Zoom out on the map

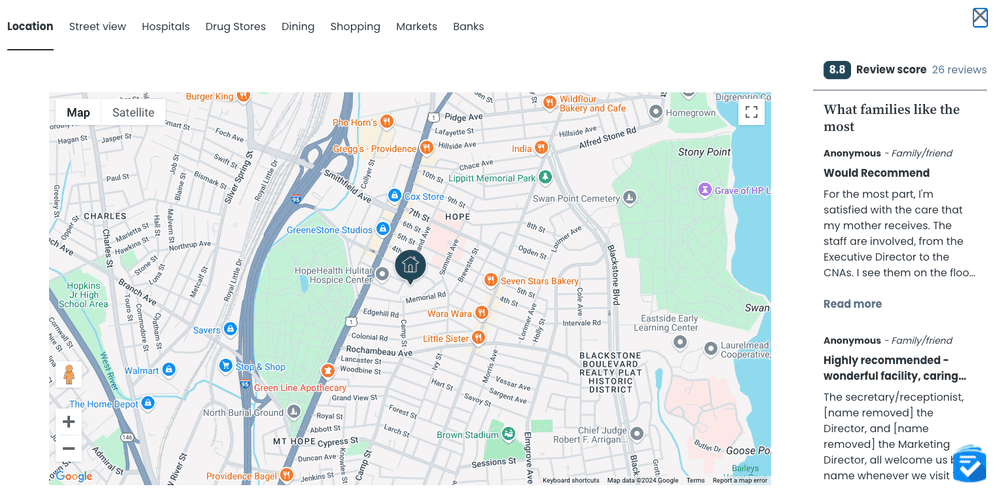(69, 448)
